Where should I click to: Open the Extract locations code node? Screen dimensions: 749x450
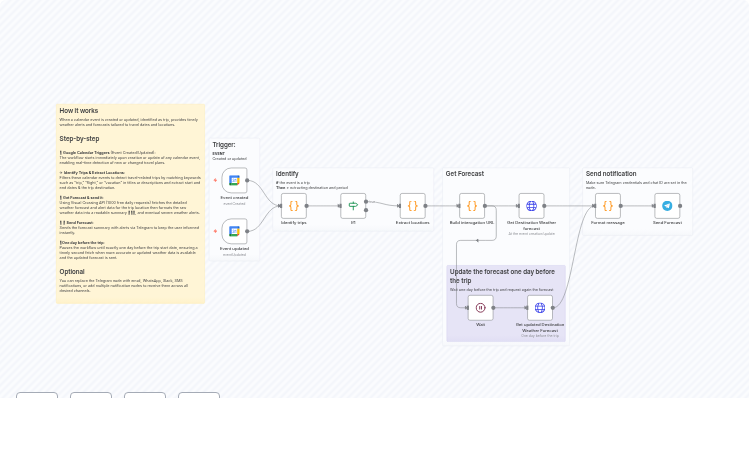[412, 206]
